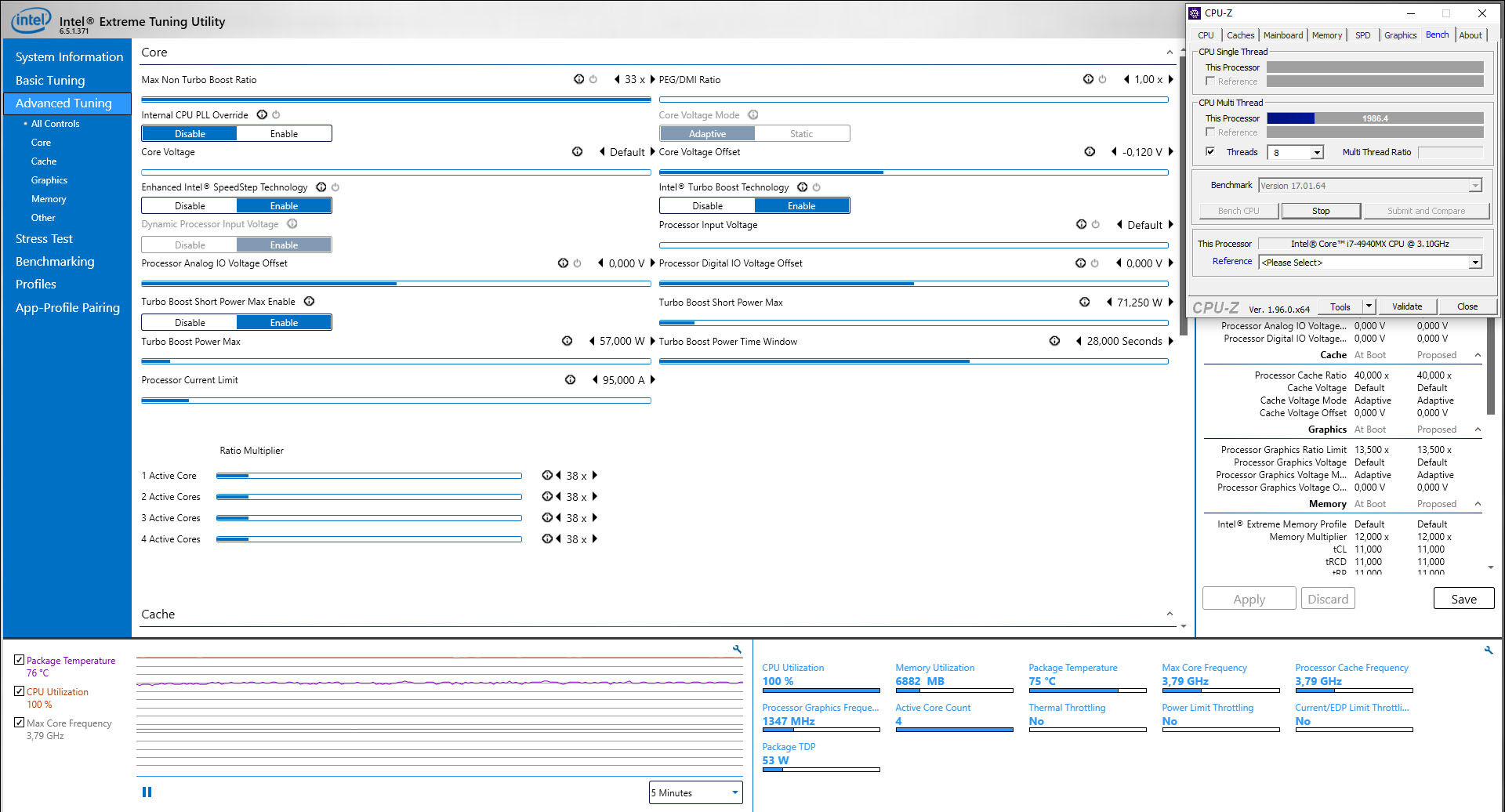Image resolution: width=1505 pixels, height=812 pixels.
Task: Adjust Max Non Turbo Boost Ratio slider
Action: tap(396, 100)
